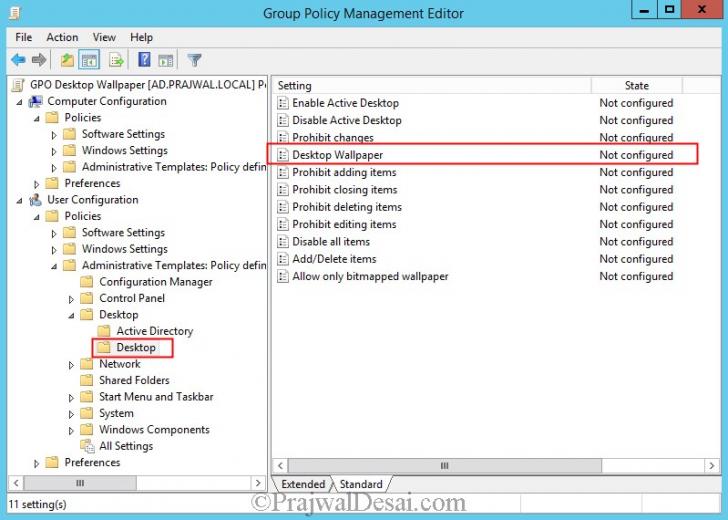The height and width of the screenshot is (520, 728).
Task: Expand the Control Panel folder
Action: 71,299
